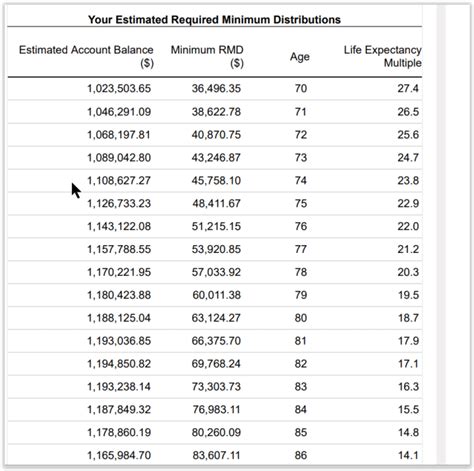Select the 36,496.35 minimum RMD cell
474x471 pixels.
(216, 89)
